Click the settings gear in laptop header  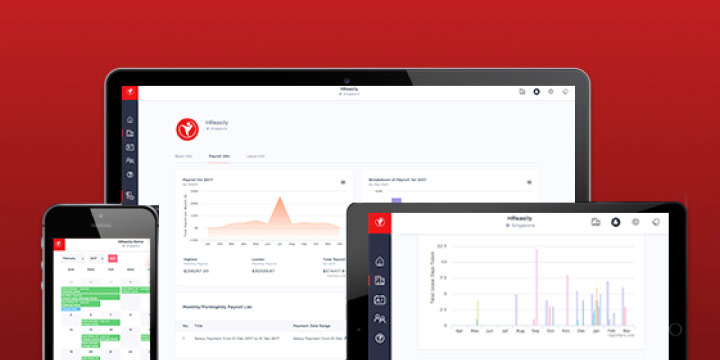pyautogui.click(x=551, y=92)
